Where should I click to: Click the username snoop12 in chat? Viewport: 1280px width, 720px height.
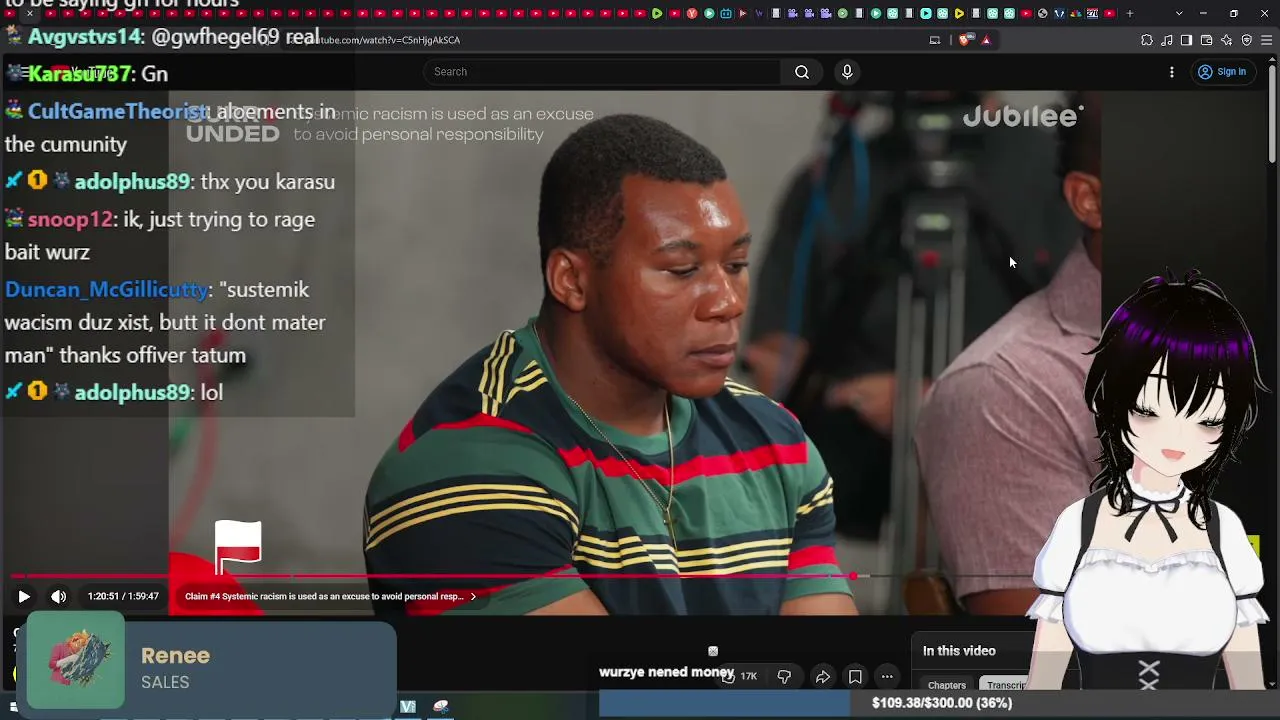(x=70, y=220)
